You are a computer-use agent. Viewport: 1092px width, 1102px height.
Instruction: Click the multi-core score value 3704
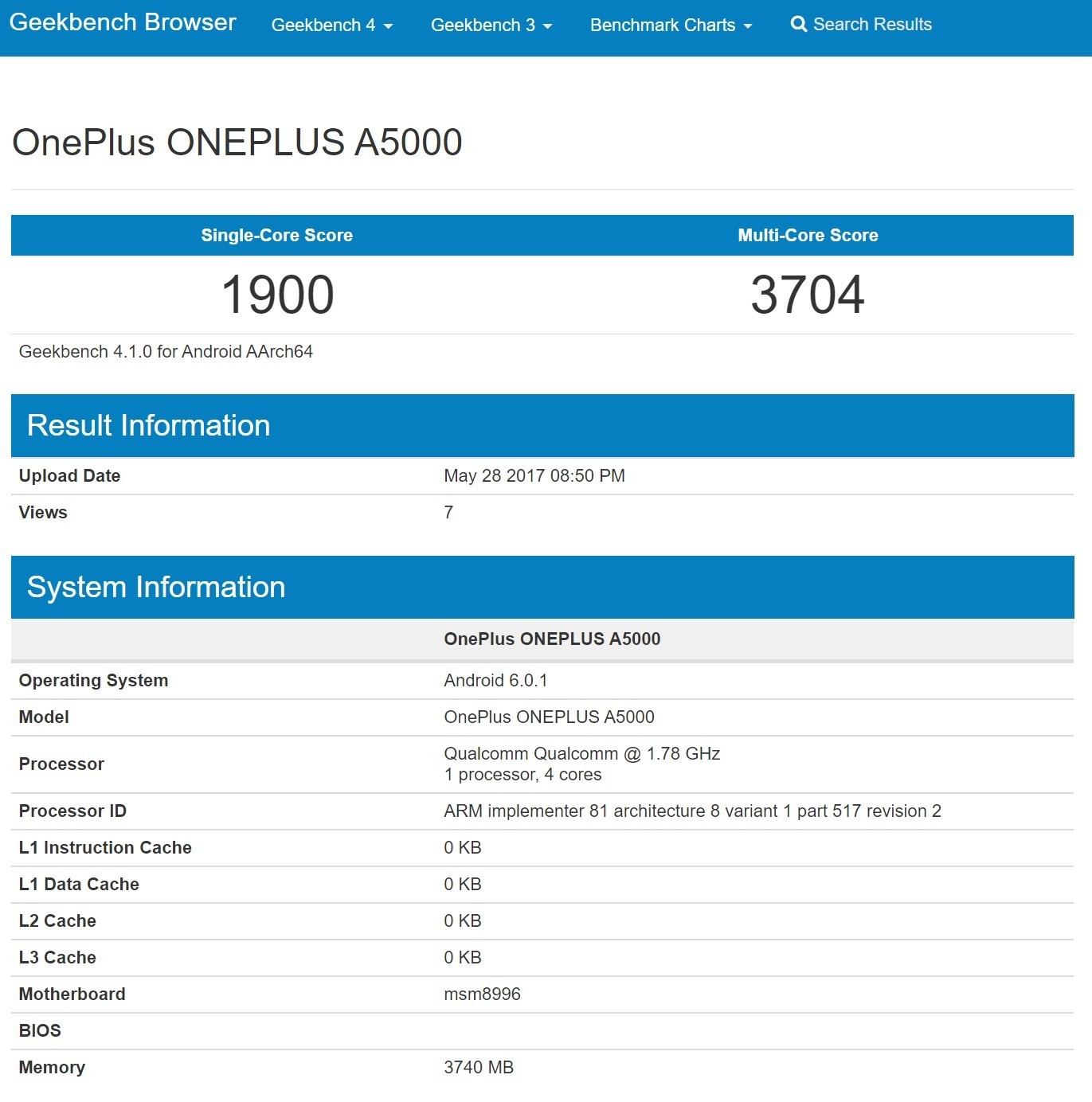point(808,295)
